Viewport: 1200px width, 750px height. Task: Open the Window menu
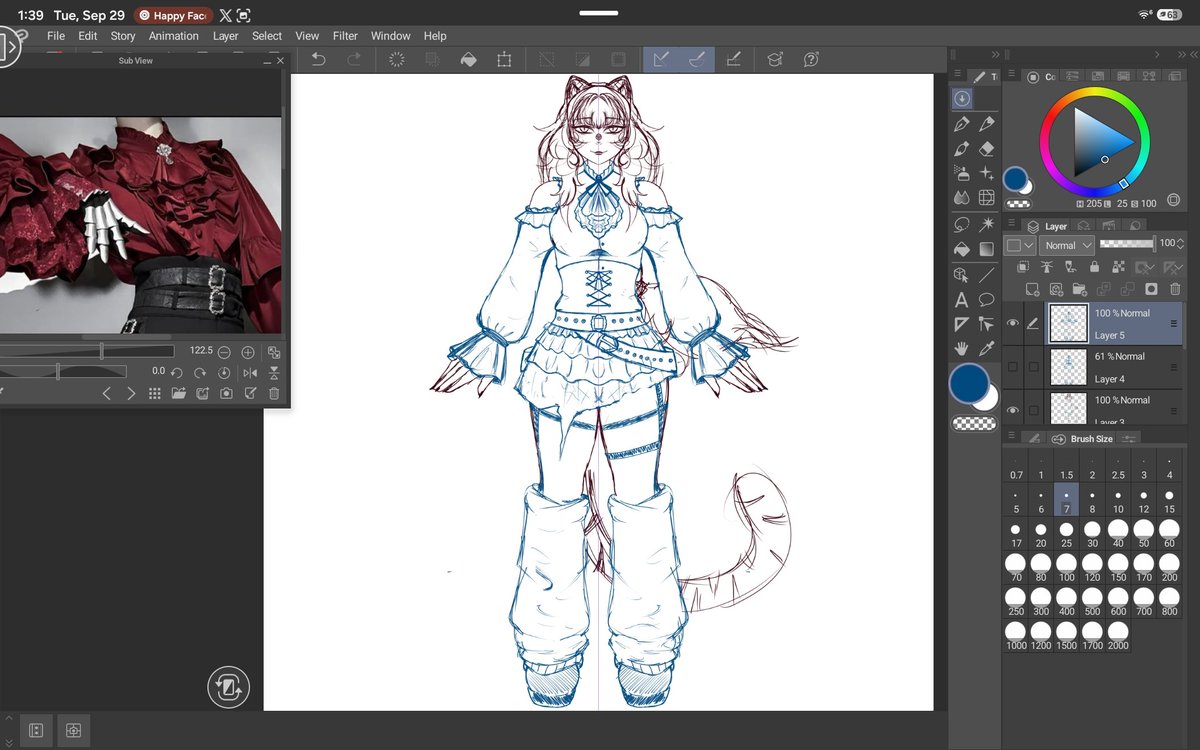391,36
